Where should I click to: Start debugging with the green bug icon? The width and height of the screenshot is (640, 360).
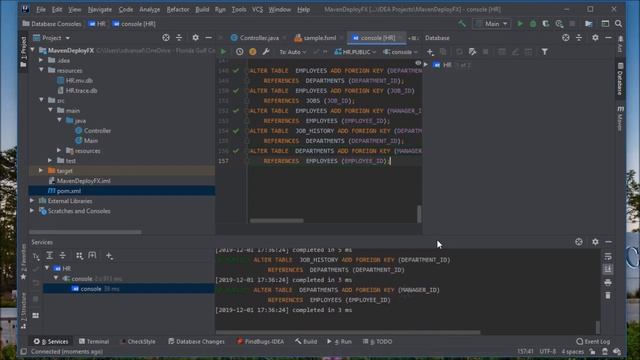point(533,24)
